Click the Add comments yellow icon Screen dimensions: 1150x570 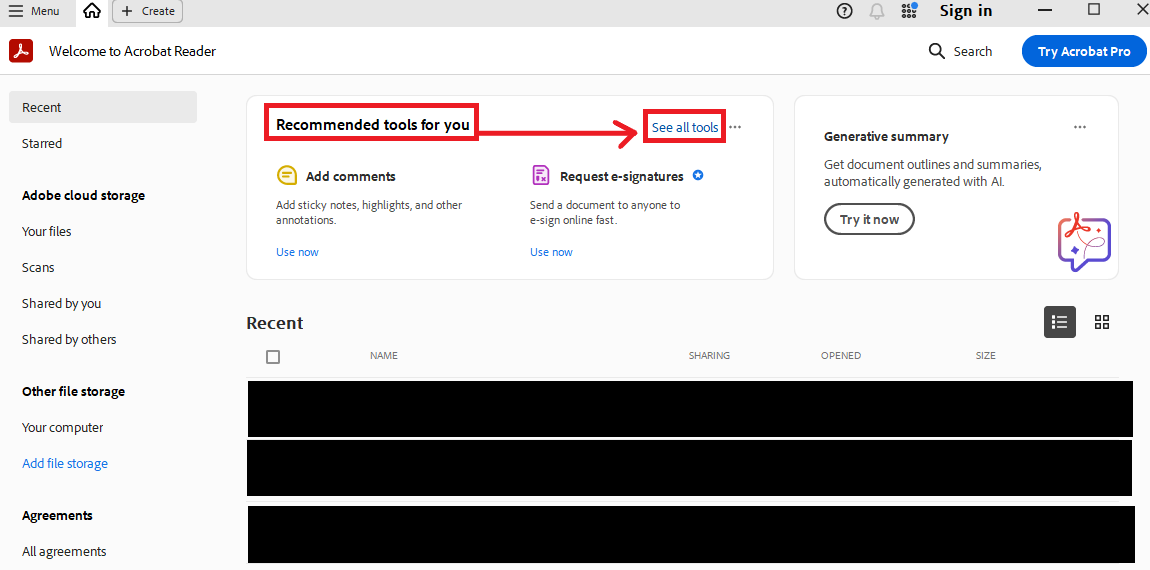click(x=287, y=176)
